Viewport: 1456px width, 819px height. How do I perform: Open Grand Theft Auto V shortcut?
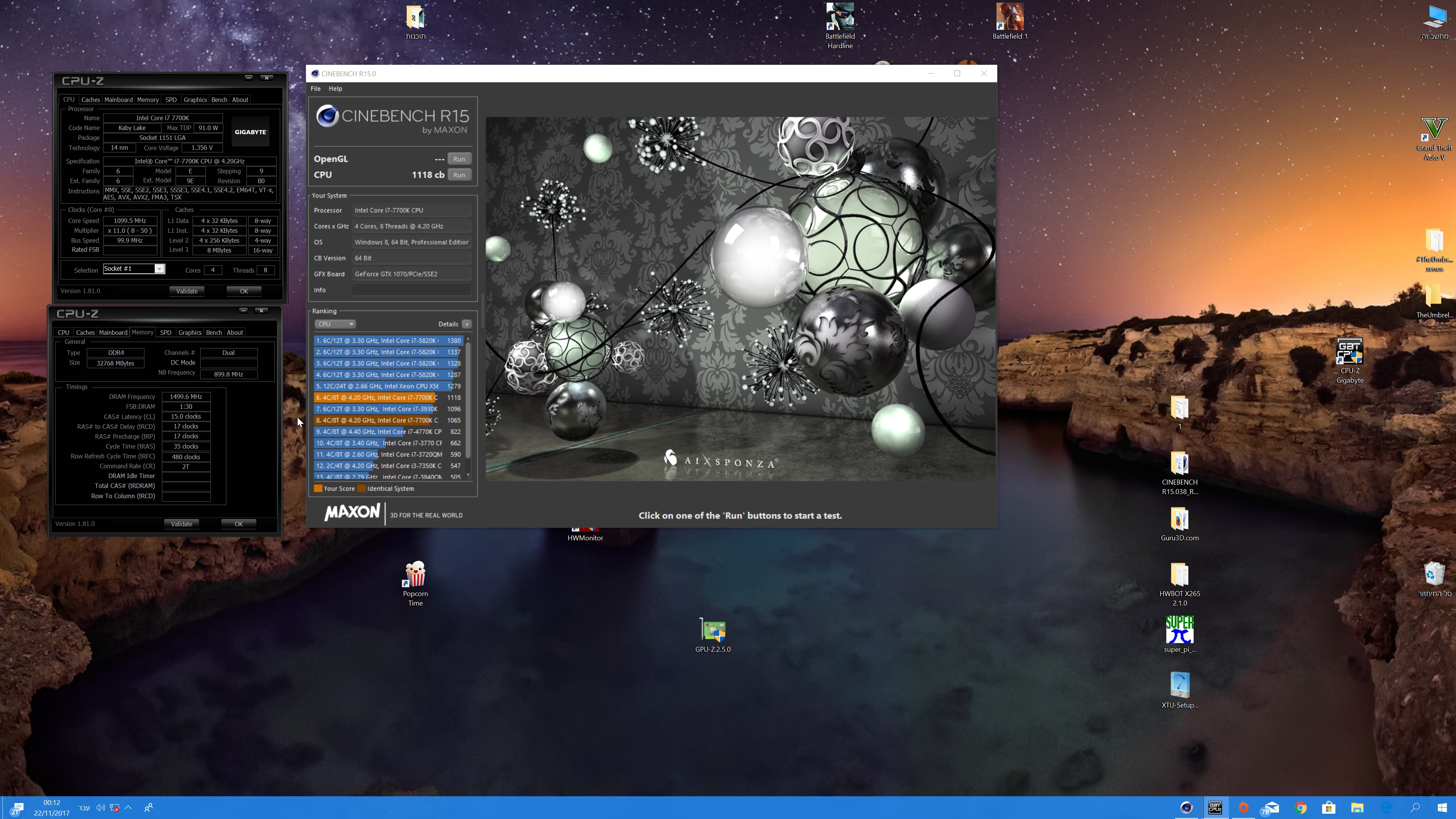click(1434, 138)
